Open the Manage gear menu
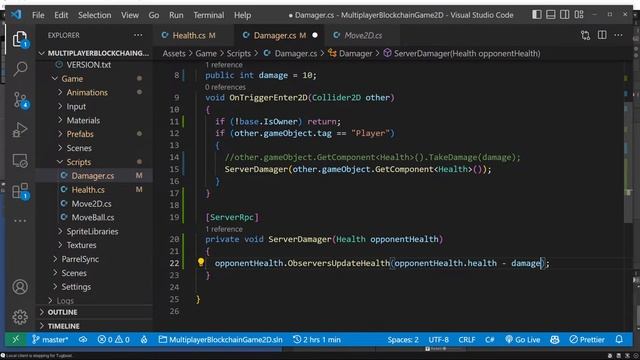This screenshot has height=360, width=640. (20, 317)
